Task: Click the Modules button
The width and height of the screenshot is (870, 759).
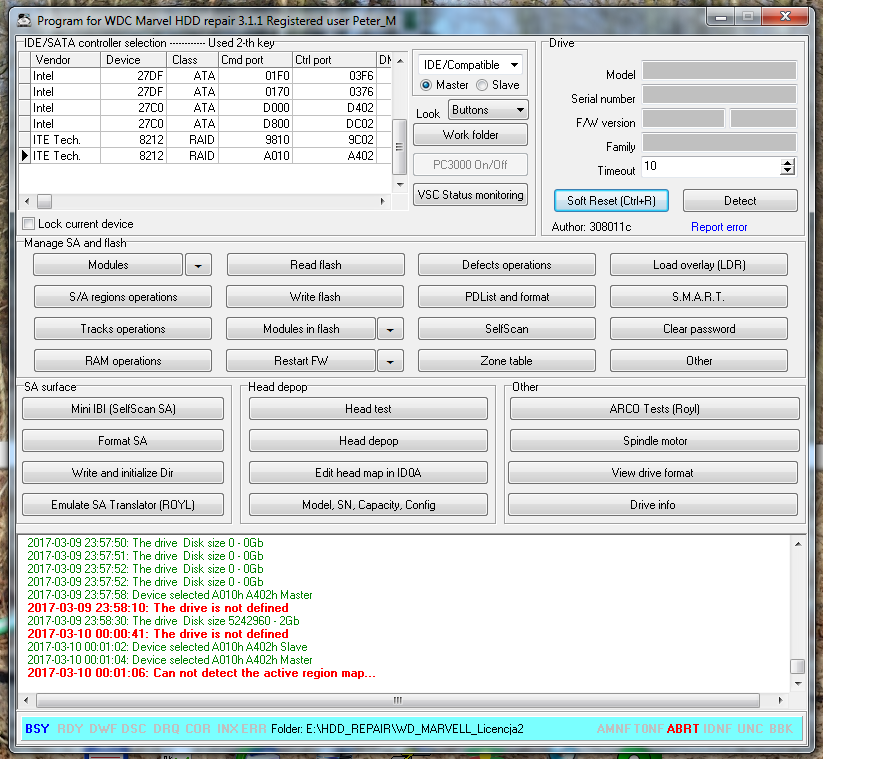Action: (108, 265)
